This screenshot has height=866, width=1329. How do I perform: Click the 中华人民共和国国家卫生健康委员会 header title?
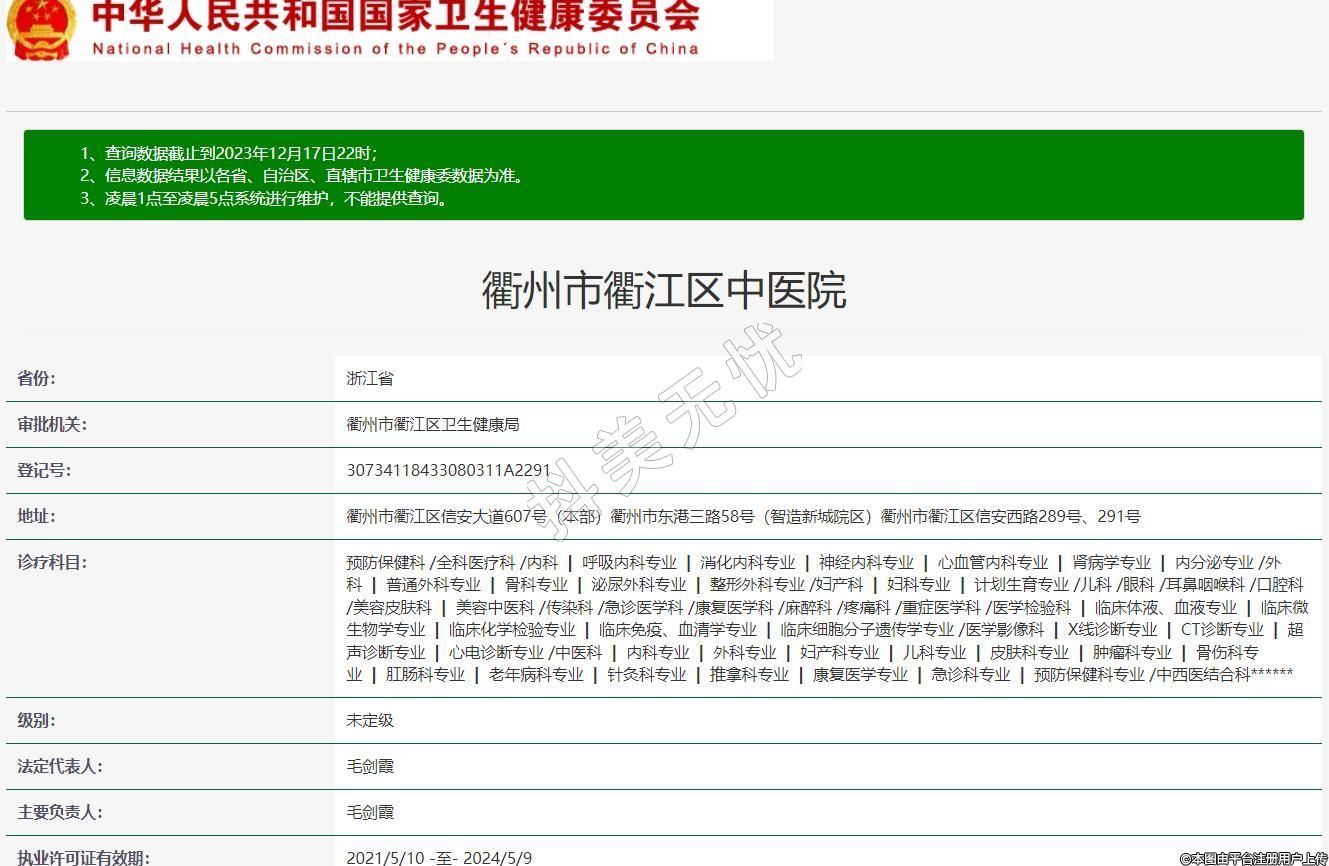pyautogui.click(x=395, y=17)
